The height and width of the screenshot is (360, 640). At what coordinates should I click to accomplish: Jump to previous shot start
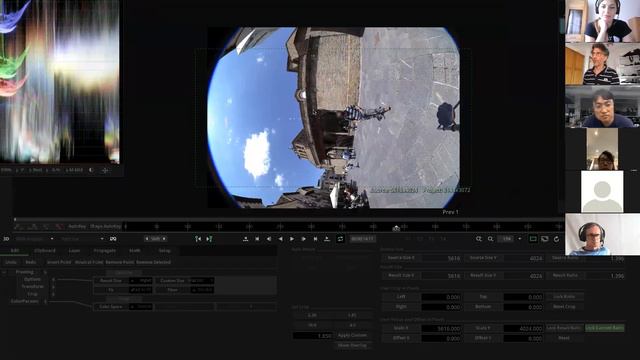257,239
